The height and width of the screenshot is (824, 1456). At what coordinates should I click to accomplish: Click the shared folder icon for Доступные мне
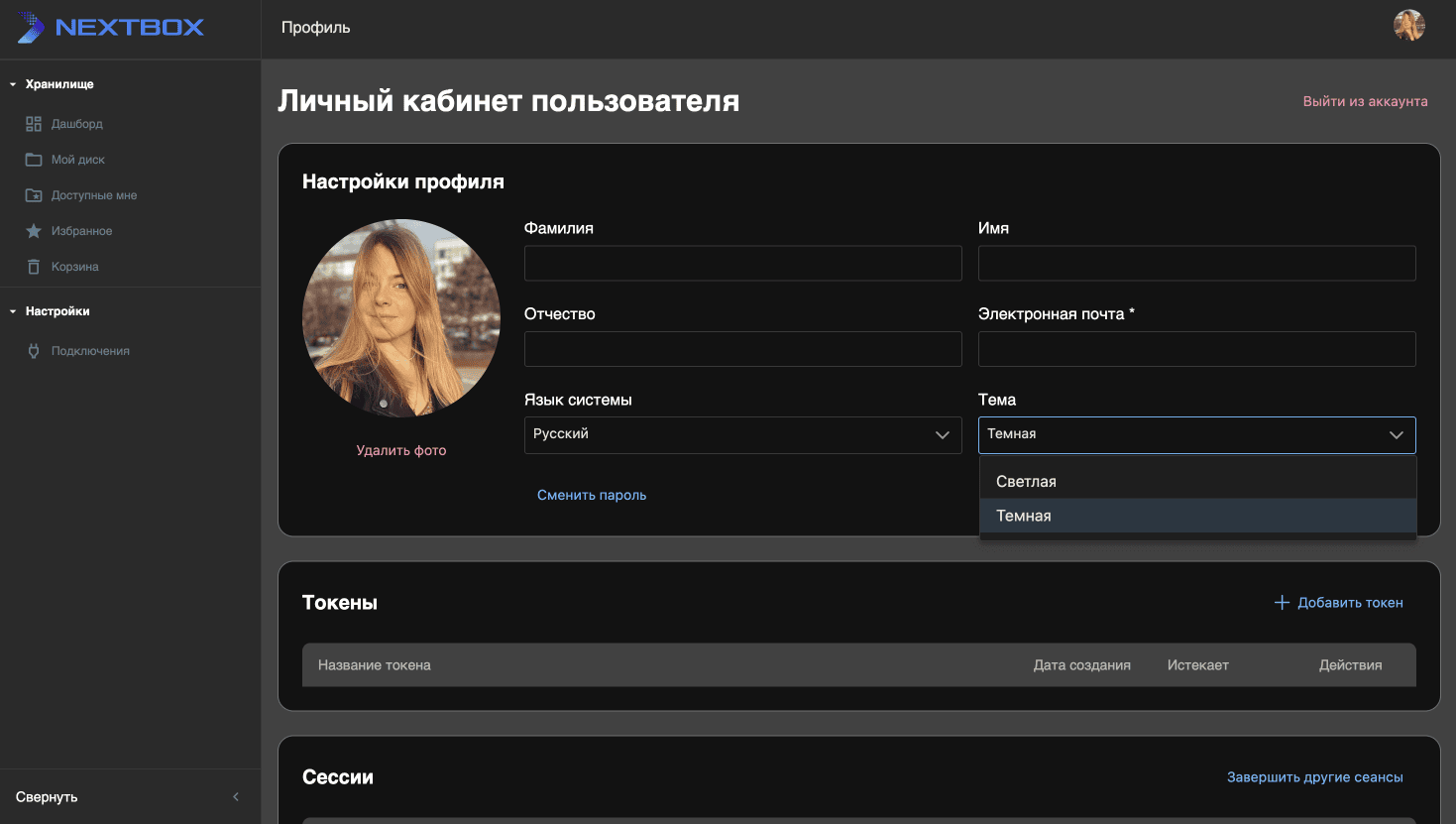click(x=34, y=195)
